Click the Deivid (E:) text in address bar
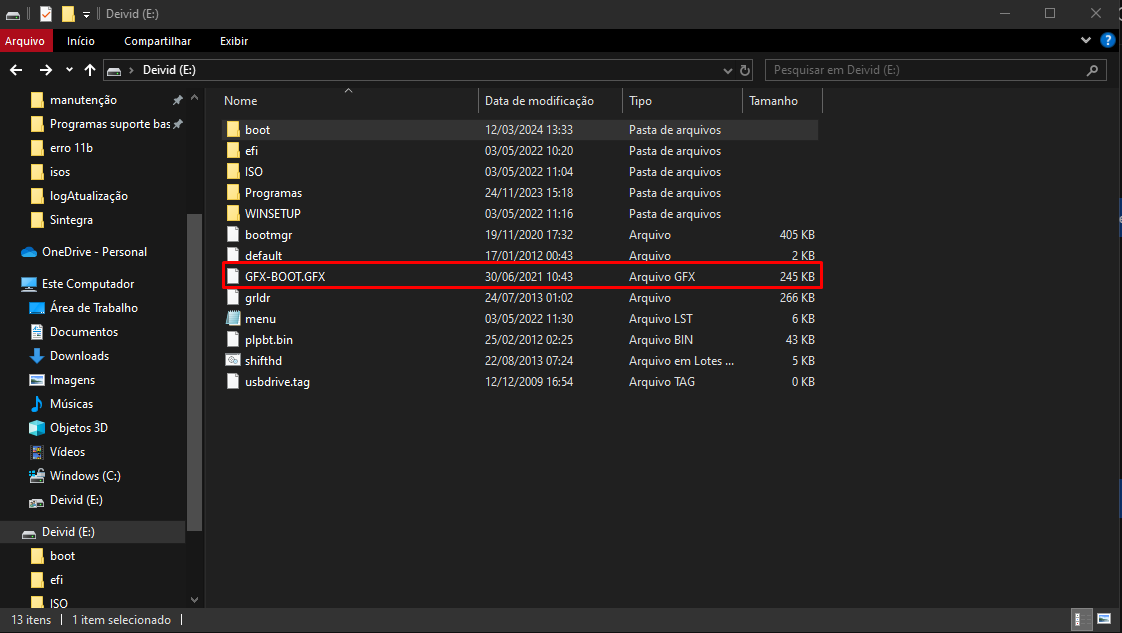 coord(170,70)
